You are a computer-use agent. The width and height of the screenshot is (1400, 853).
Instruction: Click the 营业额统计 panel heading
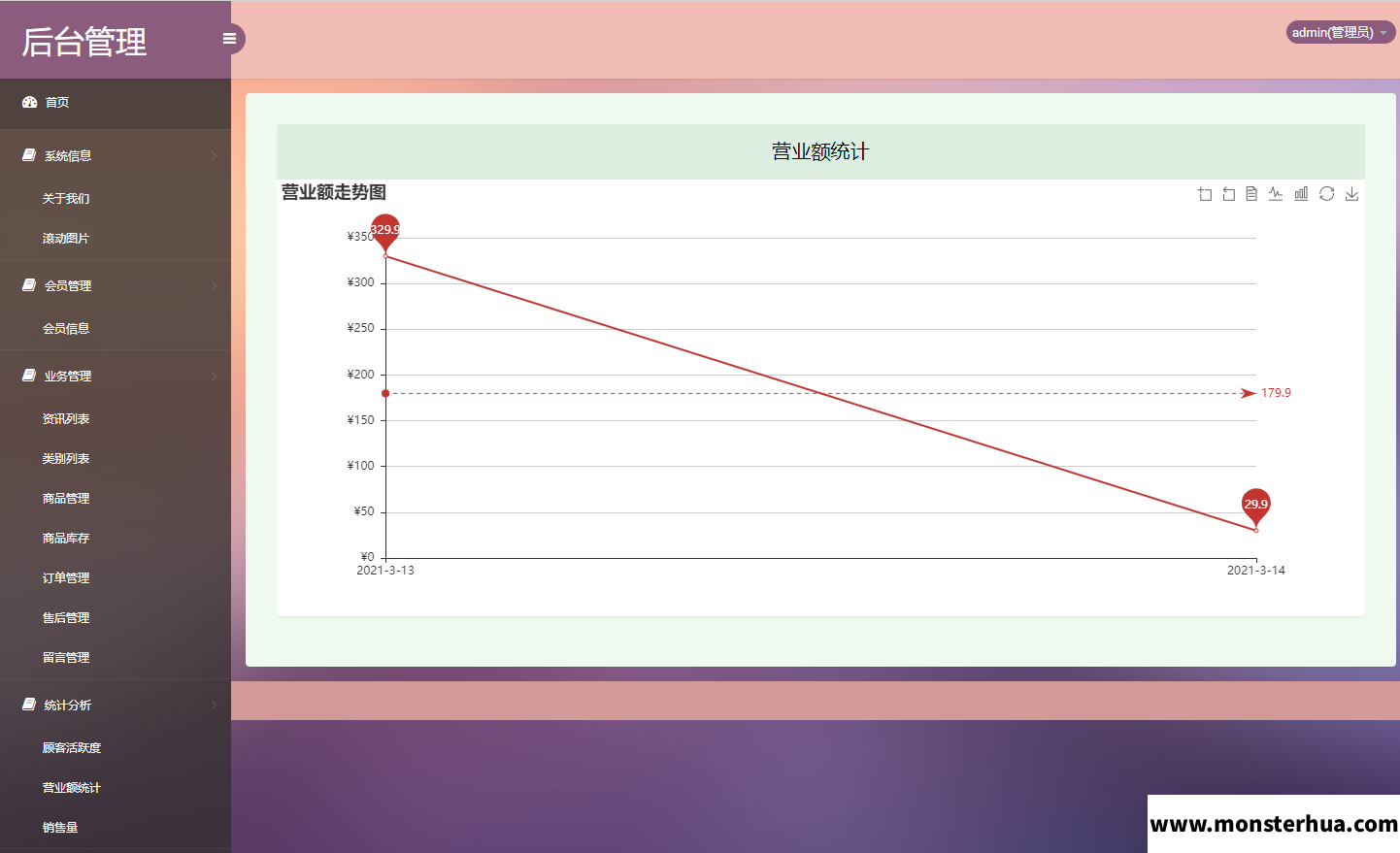(820, 151)
